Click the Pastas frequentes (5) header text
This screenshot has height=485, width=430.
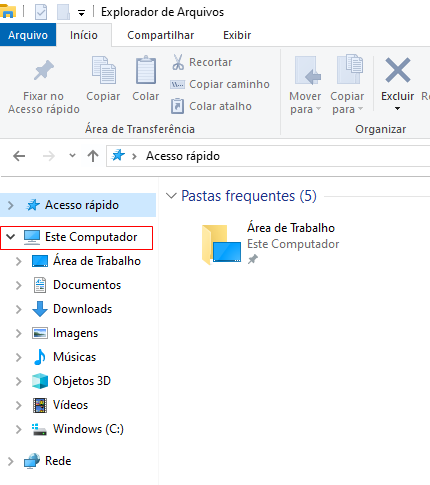pos(249,196)
